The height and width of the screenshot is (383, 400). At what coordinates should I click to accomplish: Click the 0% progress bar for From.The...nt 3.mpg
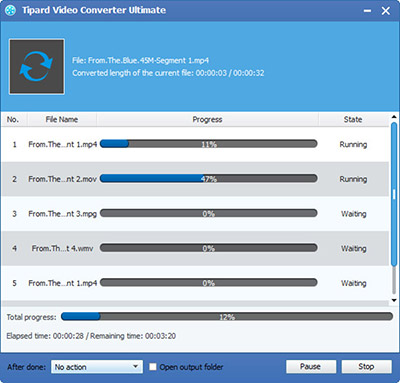pos(209,213)
